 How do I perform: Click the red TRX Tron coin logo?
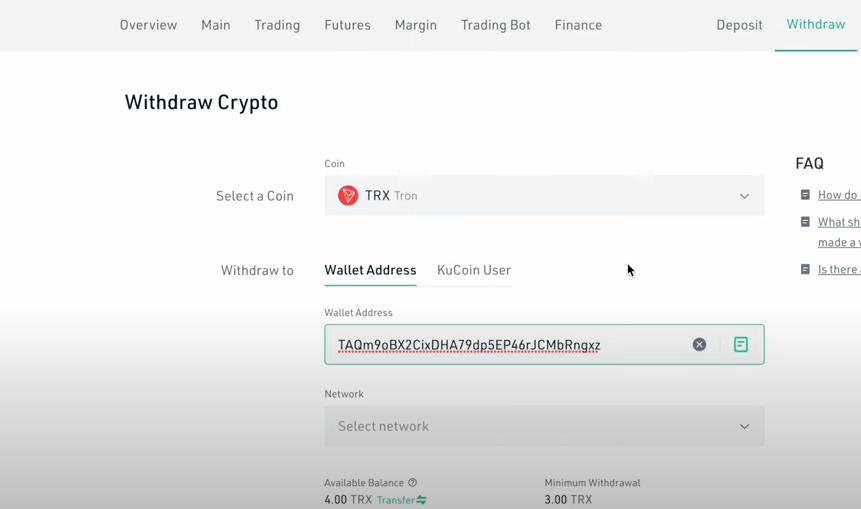click(348, 196)
